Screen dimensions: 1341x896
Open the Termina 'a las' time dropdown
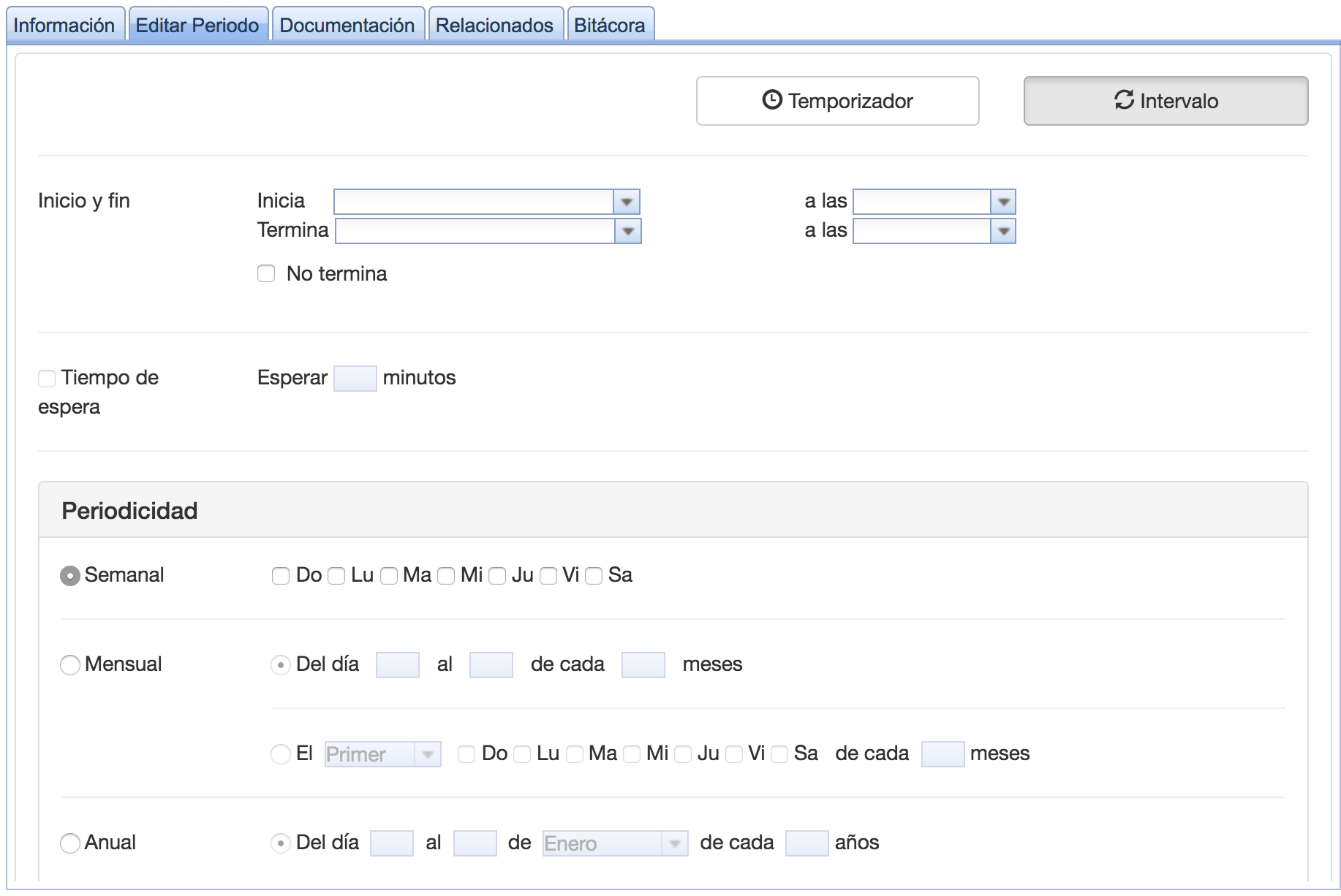pyautogui.click(x=1003, y=231)
